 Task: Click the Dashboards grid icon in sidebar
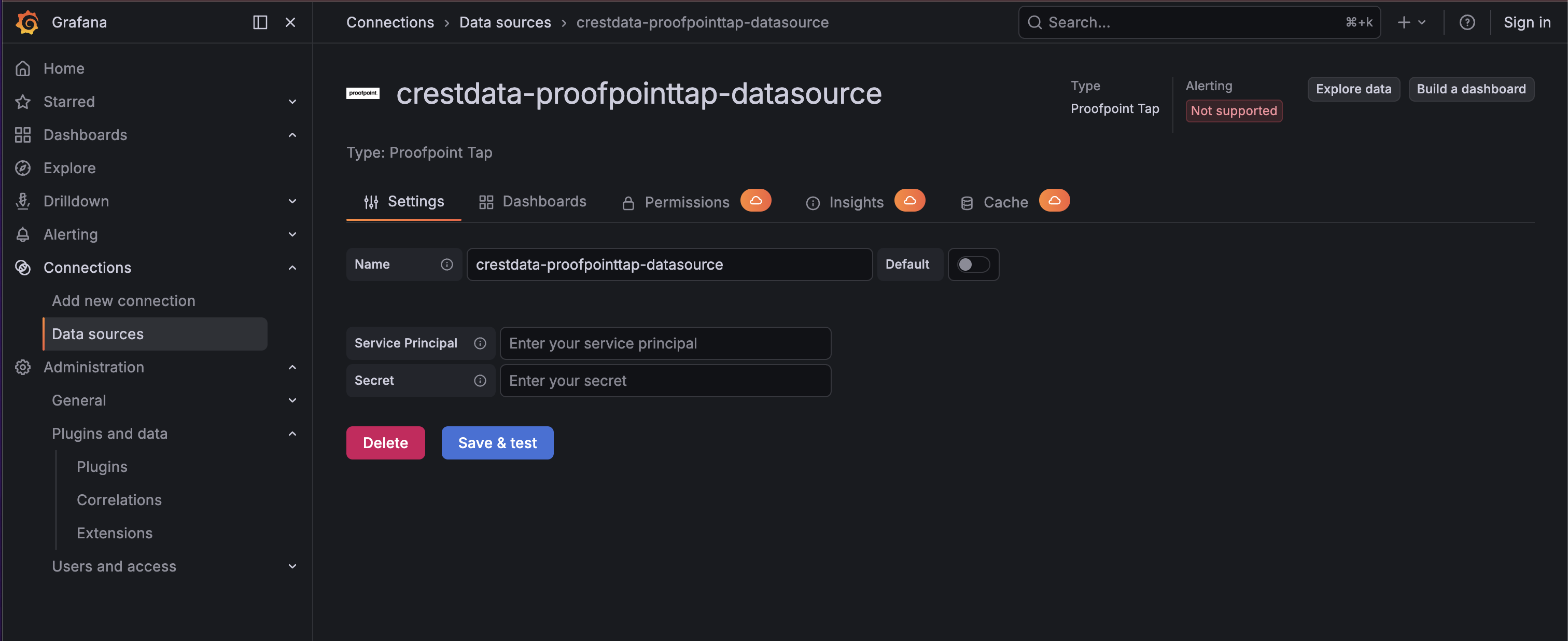tap(23, 134)
